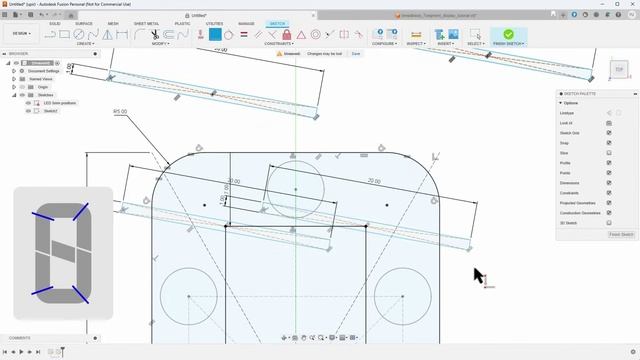Toggle the Dimensions checkbox

point(609,183)
